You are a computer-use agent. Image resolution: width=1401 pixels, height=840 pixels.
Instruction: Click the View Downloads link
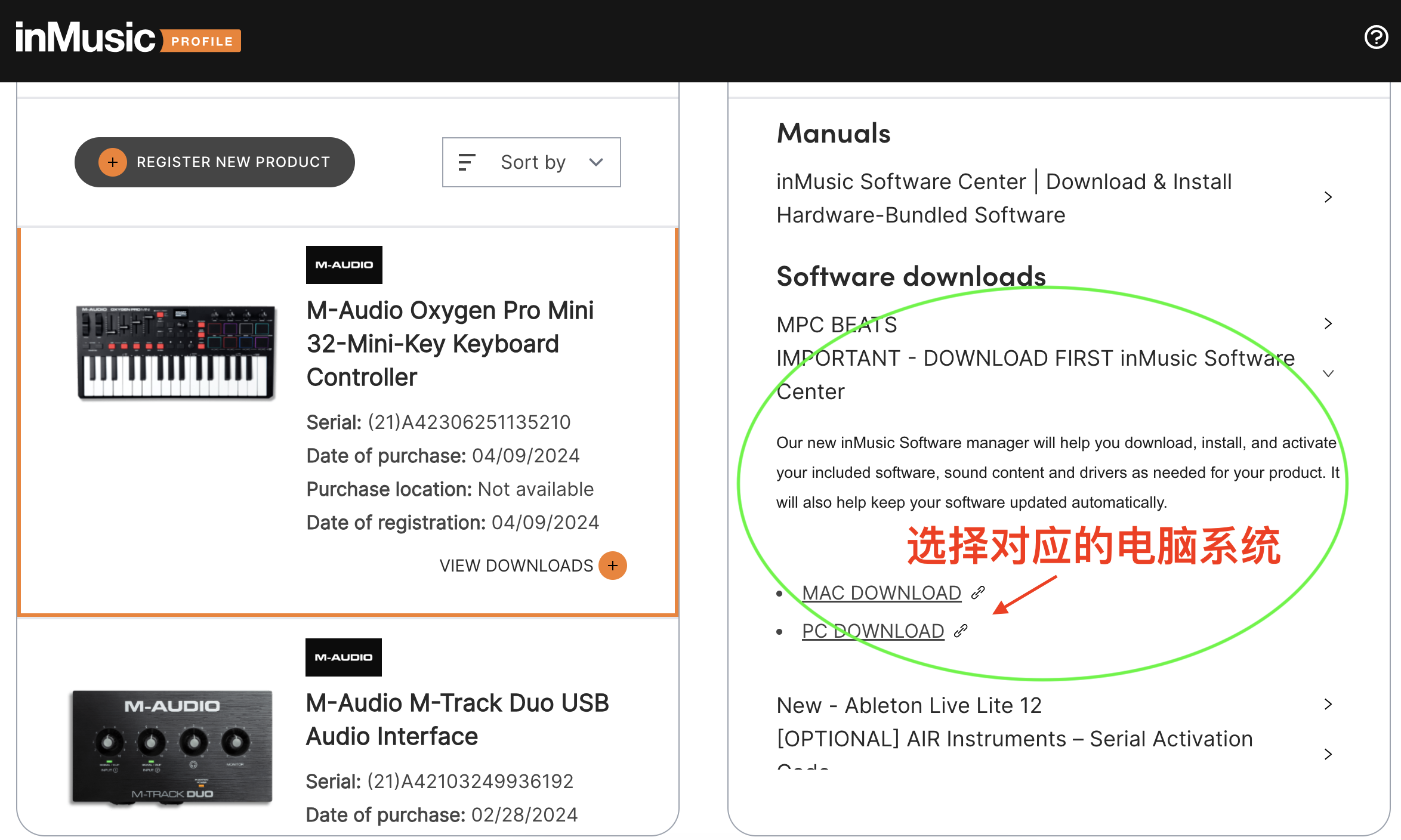tap(516, 566)
